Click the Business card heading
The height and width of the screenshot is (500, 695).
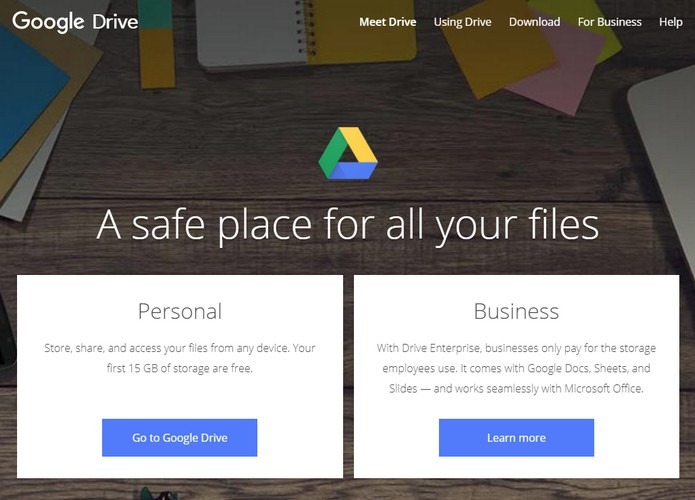(516, 311)
